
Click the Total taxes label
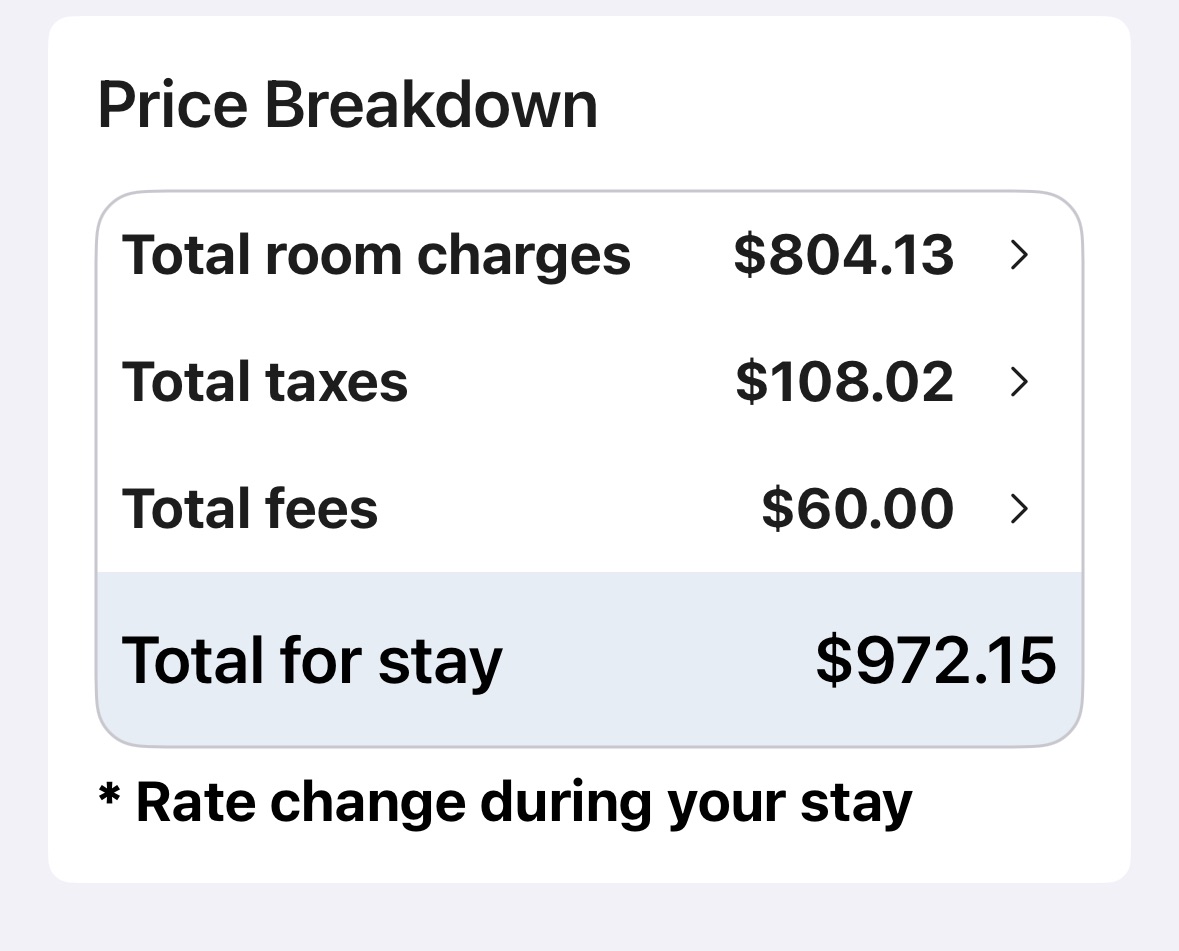point(265,382)
